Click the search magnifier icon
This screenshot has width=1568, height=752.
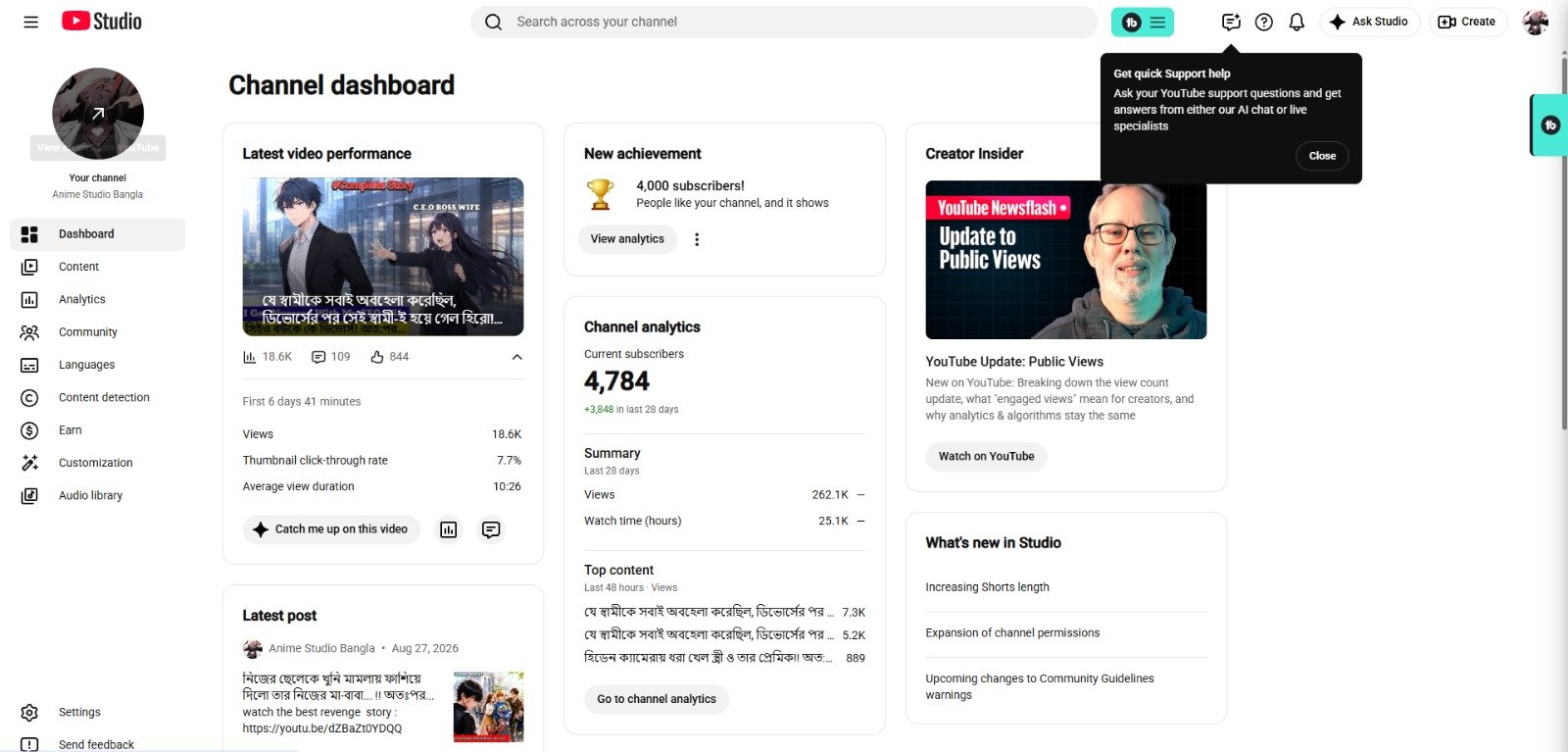[494, 22]
